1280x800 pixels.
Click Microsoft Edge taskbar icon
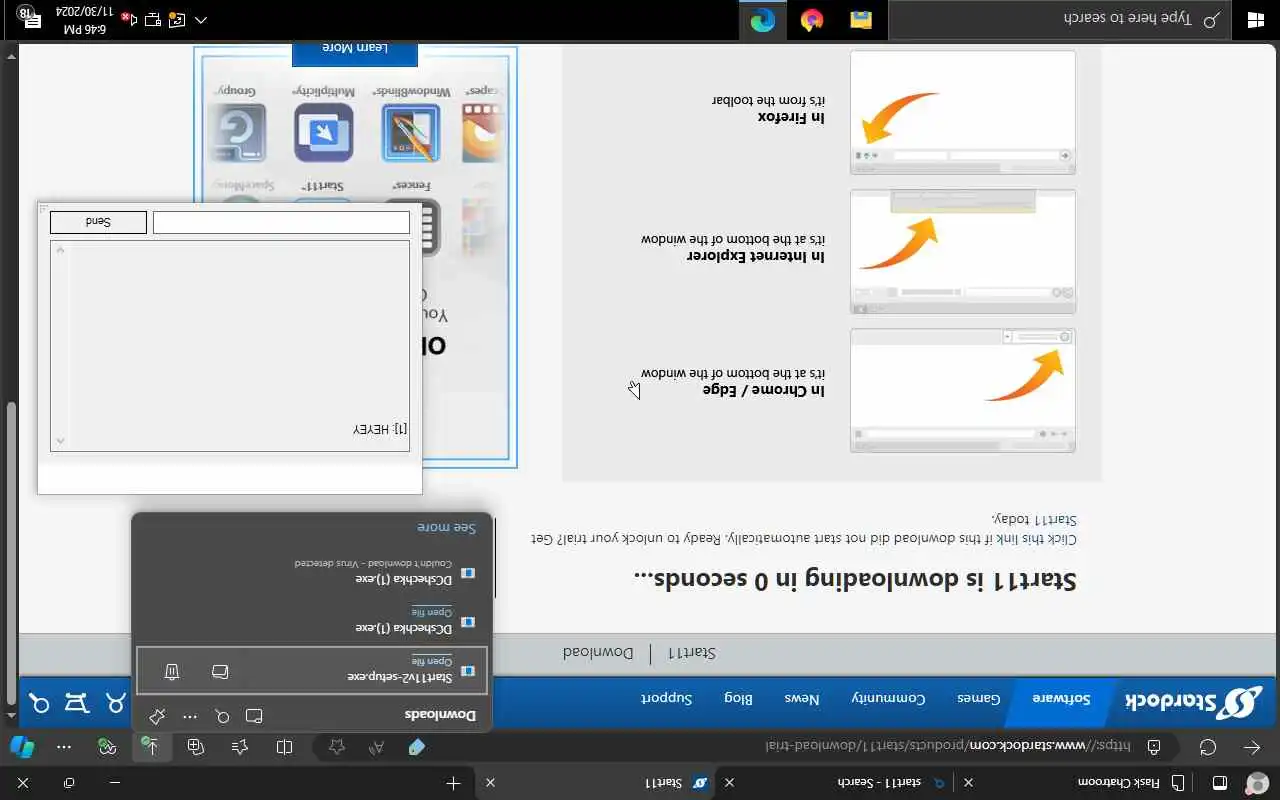tap(762, 20)
